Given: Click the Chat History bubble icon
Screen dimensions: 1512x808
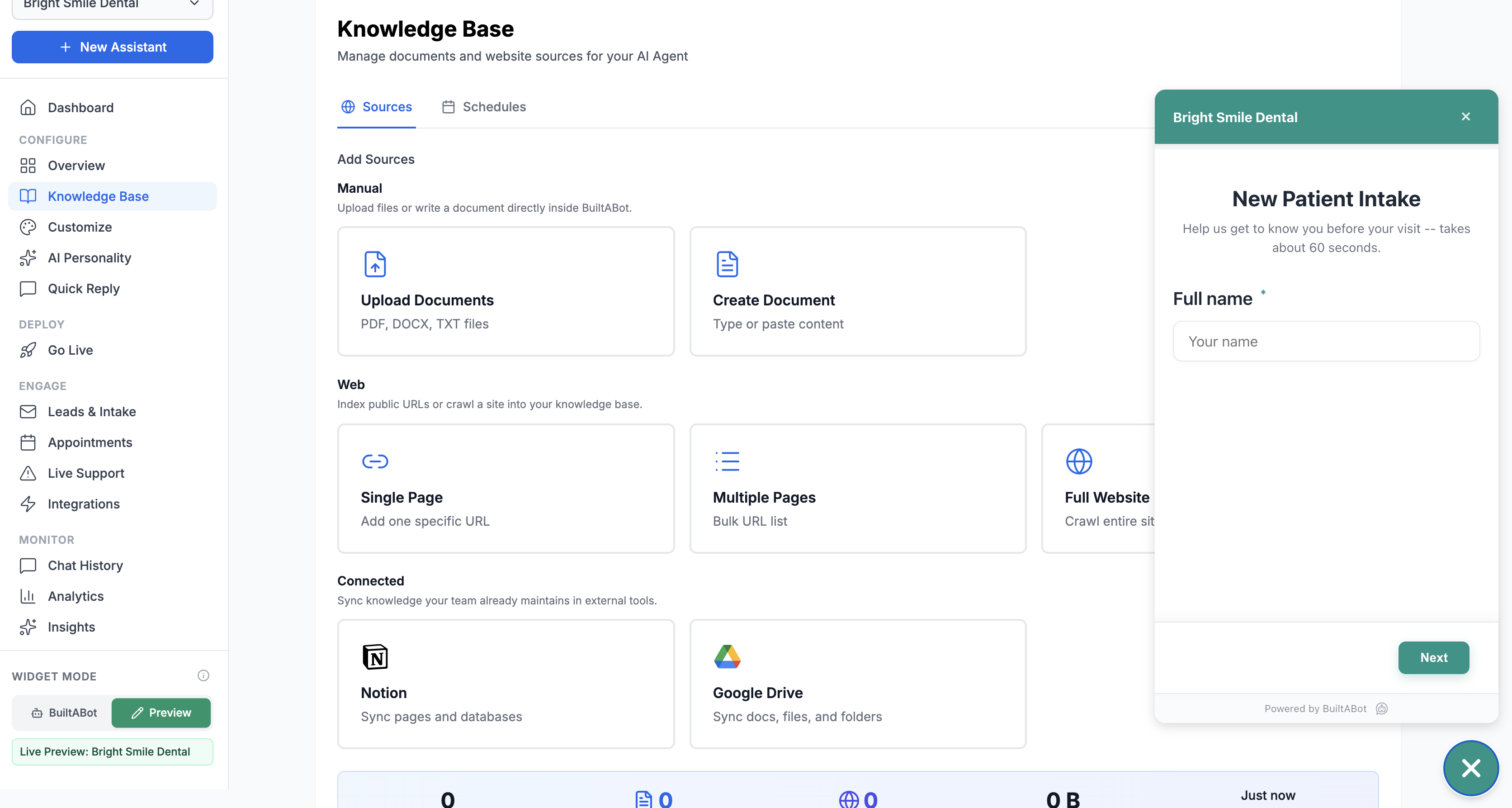Looking at the screenshot, I should 28,566.
